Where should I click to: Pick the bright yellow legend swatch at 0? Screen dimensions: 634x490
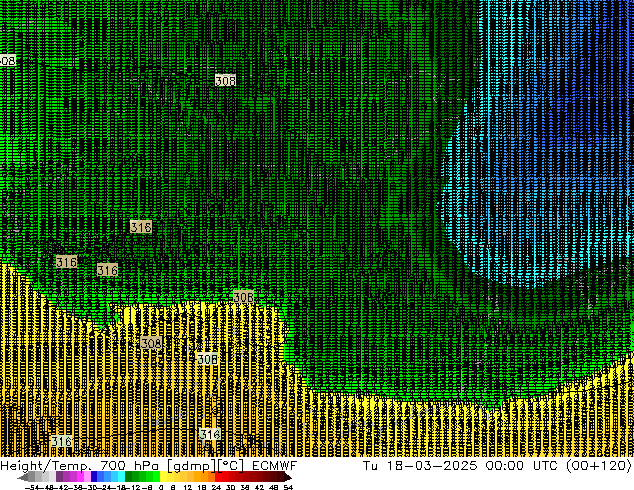(163, 476)
